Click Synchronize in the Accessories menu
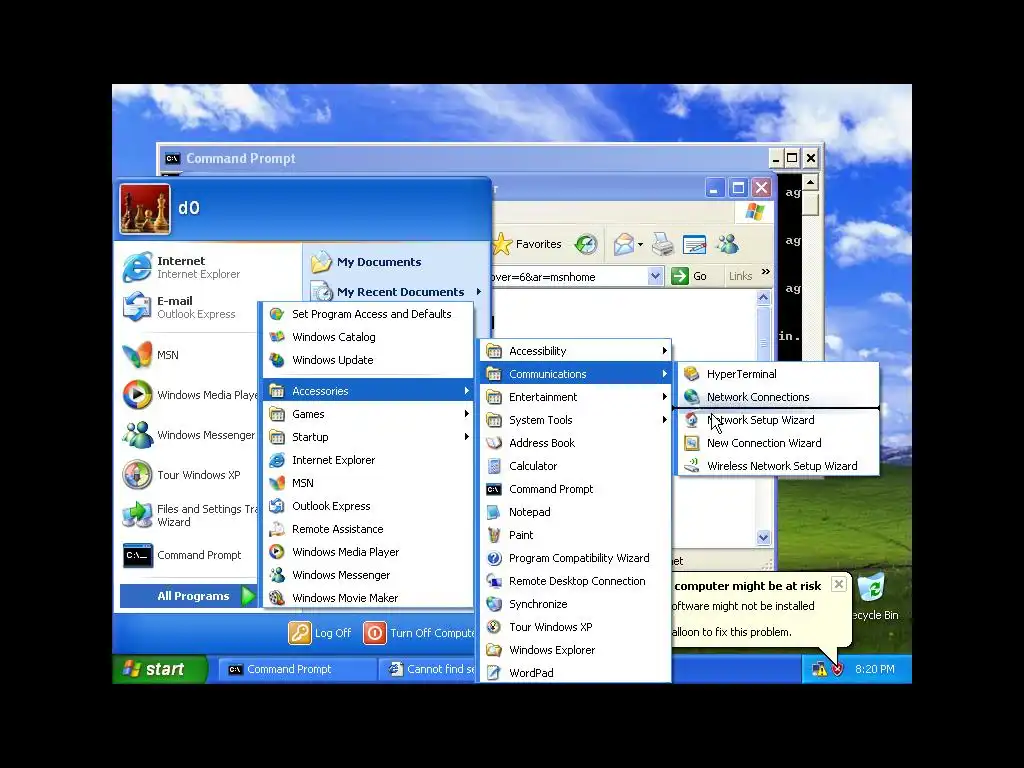The image size is (1024, 768). coord(575,604)
